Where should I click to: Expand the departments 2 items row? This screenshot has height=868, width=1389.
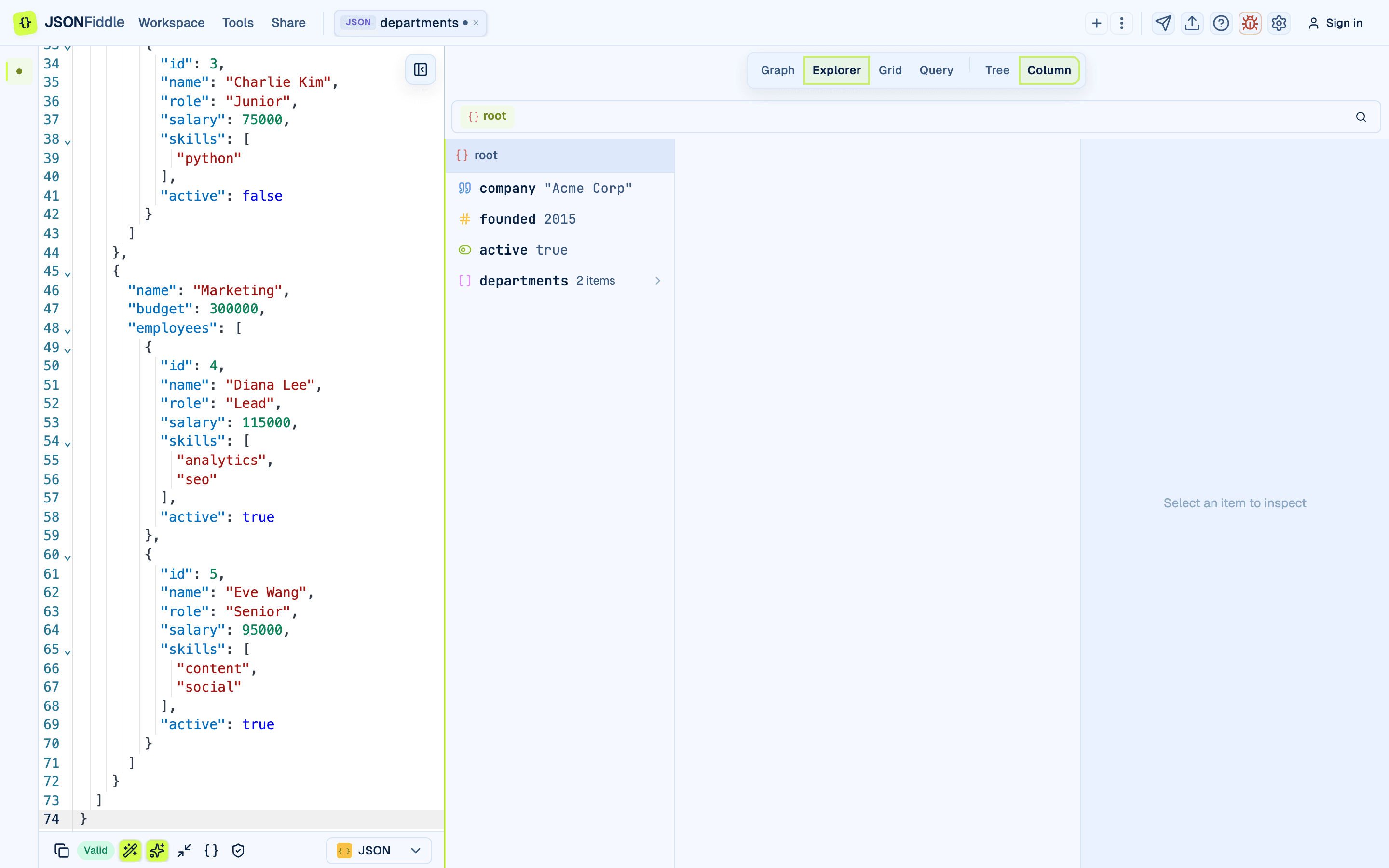560,281
